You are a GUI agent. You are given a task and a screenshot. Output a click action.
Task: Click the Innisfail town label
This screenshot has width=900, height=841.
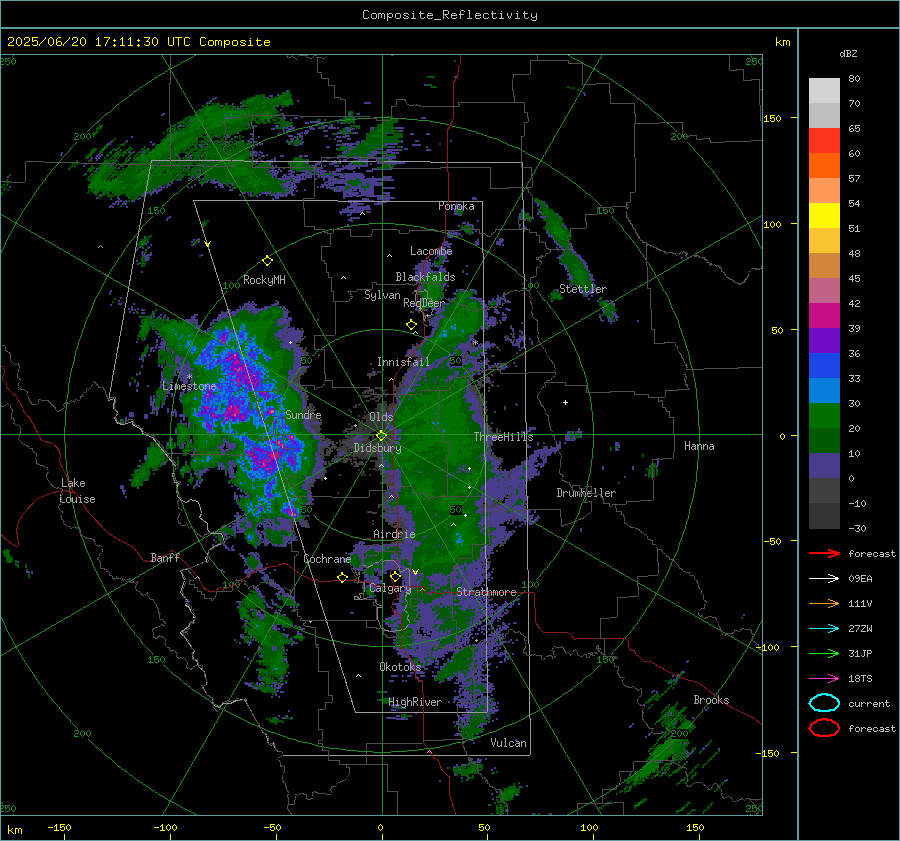click(x=403, y=362)
